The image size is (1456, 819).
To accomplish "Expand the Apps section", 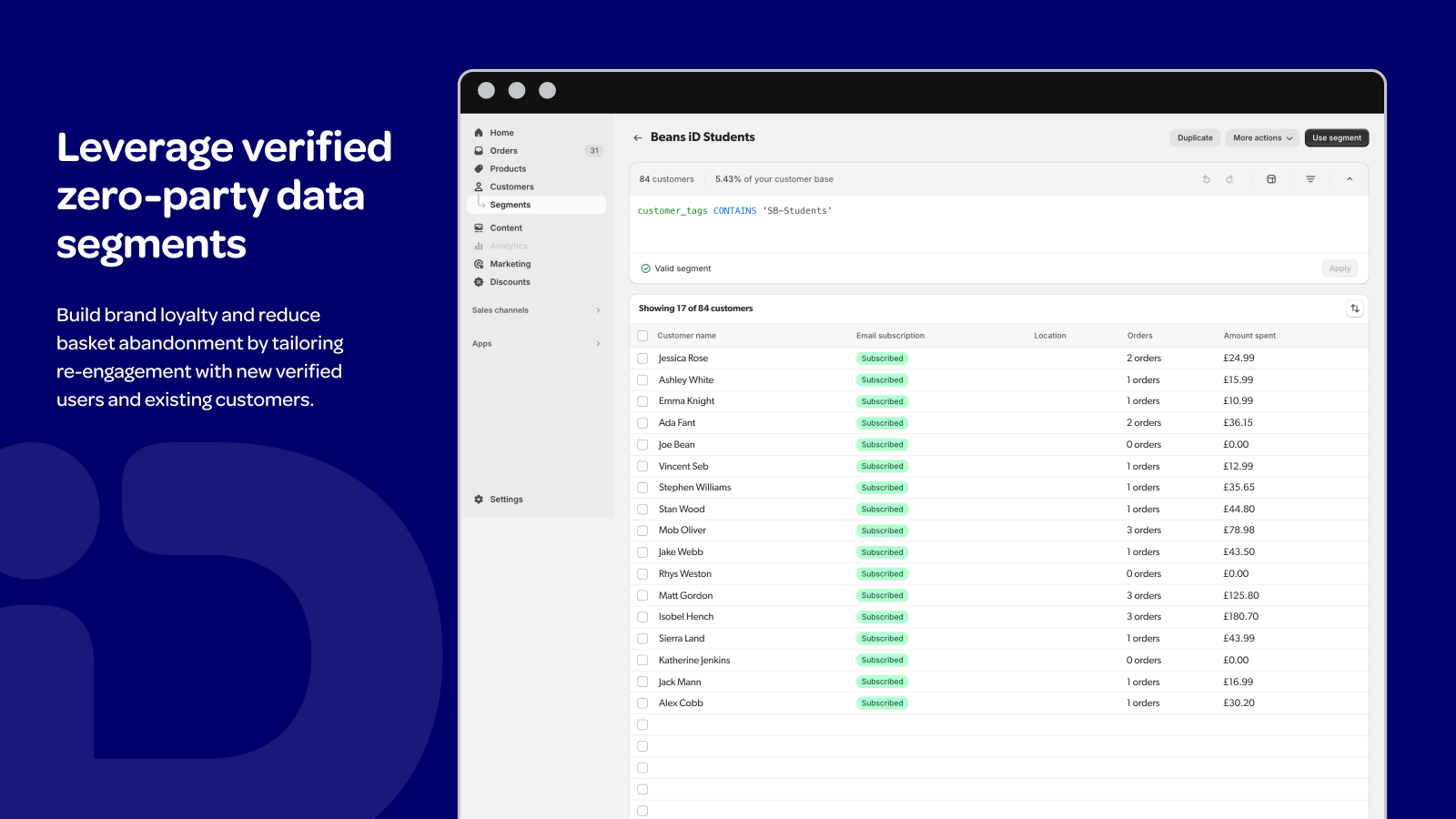I will [537, 343].
